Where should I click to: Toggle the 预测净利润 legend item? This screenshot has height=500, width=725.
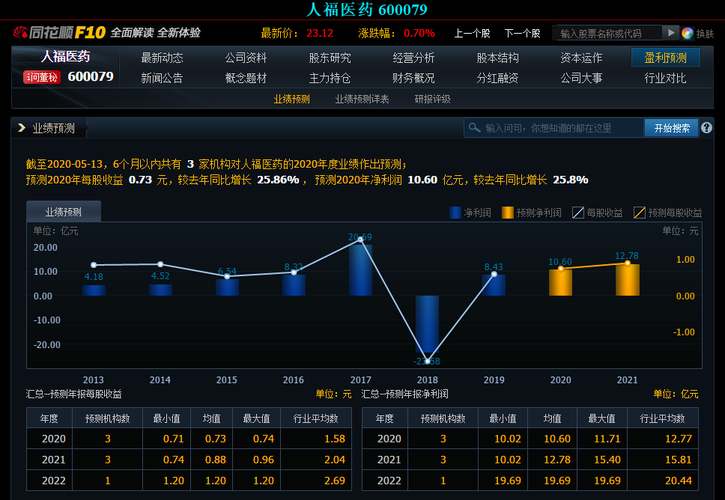pos(531,213)
